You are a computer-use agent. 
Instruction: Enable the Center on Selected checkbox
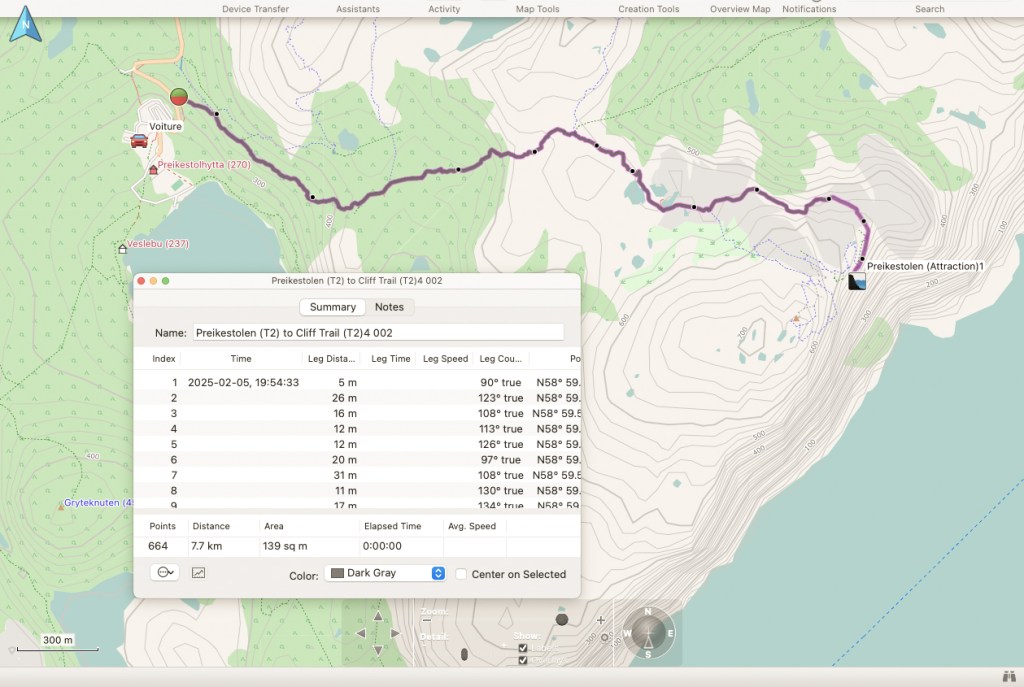tap(462, 574)
